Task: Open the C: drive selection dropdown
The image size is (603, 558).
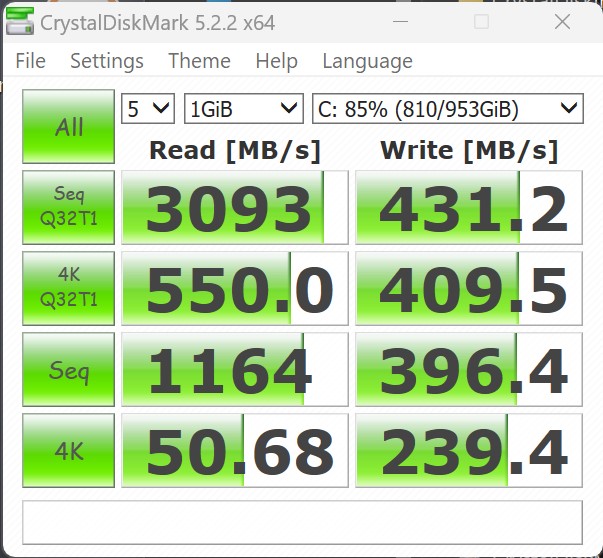Action: (x=447, y=108)
